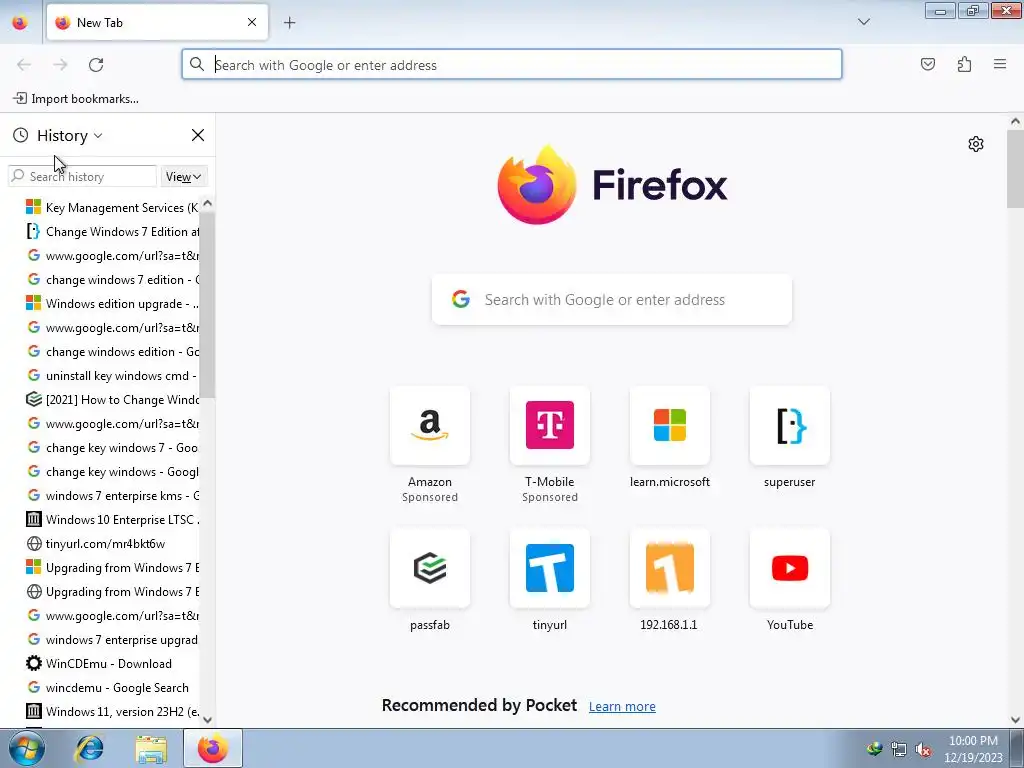Close the History sidebar
This screenshot has width=1024, height=768.
coord(197,135)
